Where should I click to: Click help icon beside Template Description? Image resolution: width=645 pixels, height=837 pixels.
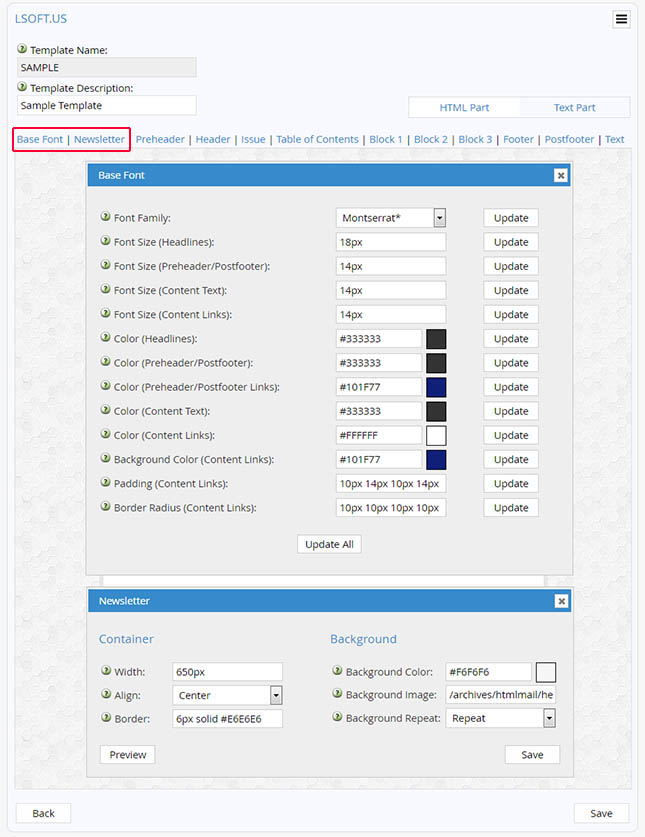point(22,86)
